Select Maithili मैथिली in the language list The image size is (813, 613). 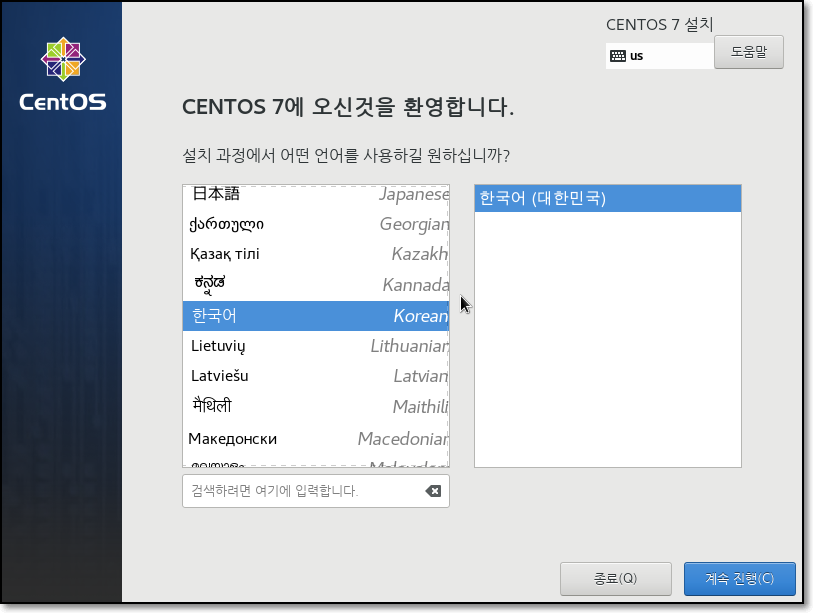tap(316, 407)
